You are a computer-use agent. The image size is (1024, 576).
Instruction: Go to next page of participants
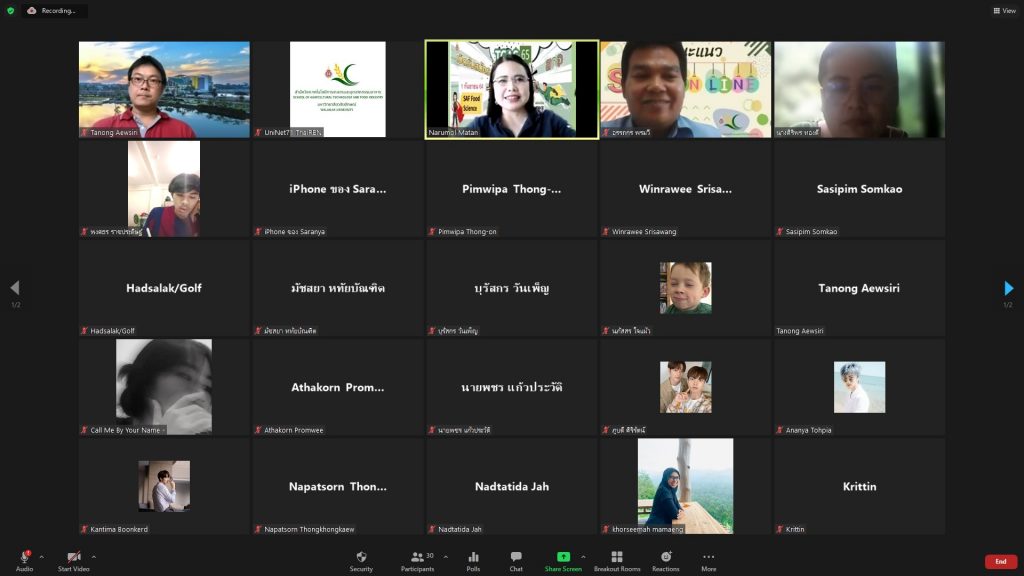point(1008,288)
